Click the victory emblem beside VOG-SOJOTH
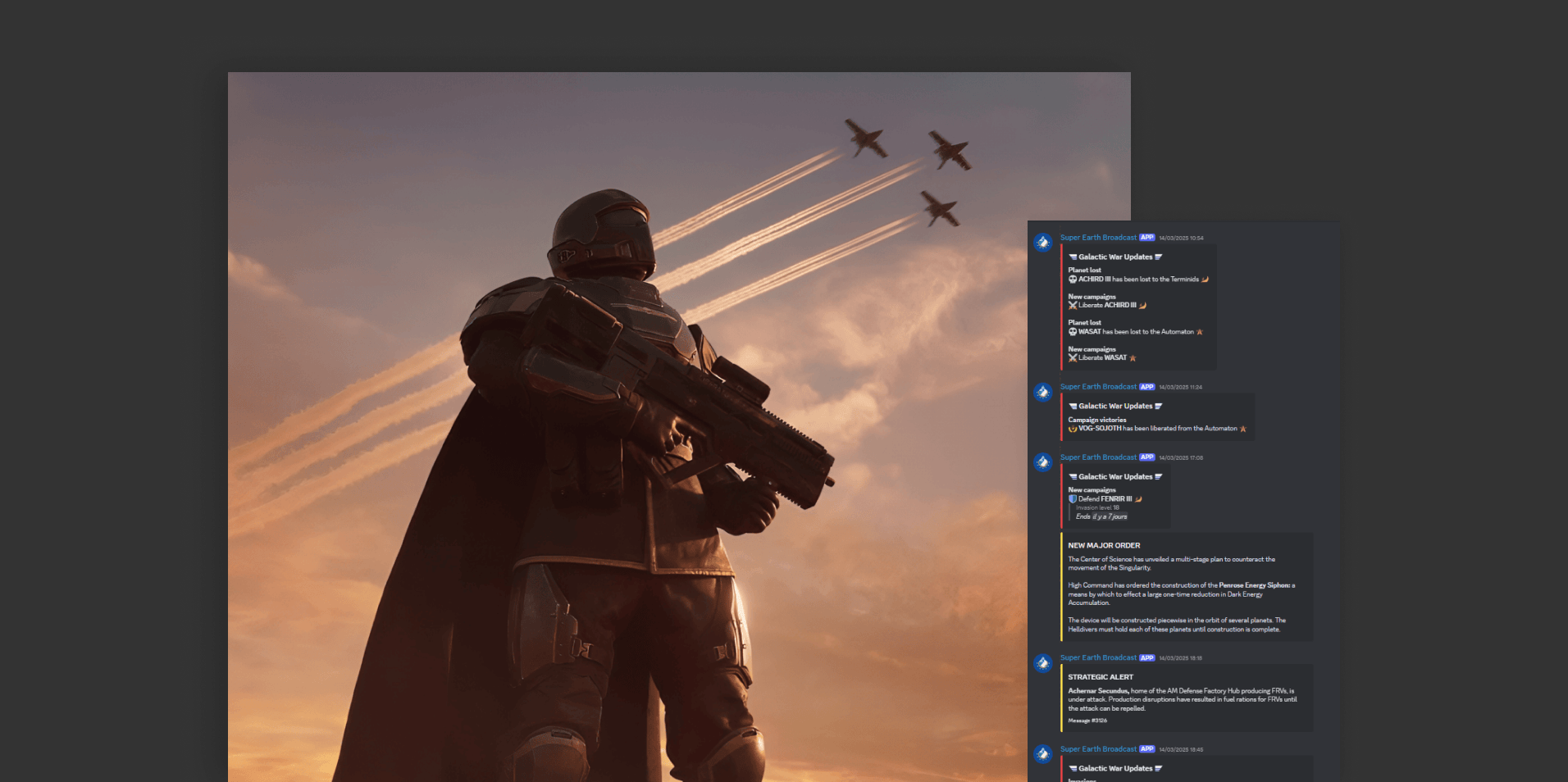The image size is (1568, 782). click(1073, 428)
